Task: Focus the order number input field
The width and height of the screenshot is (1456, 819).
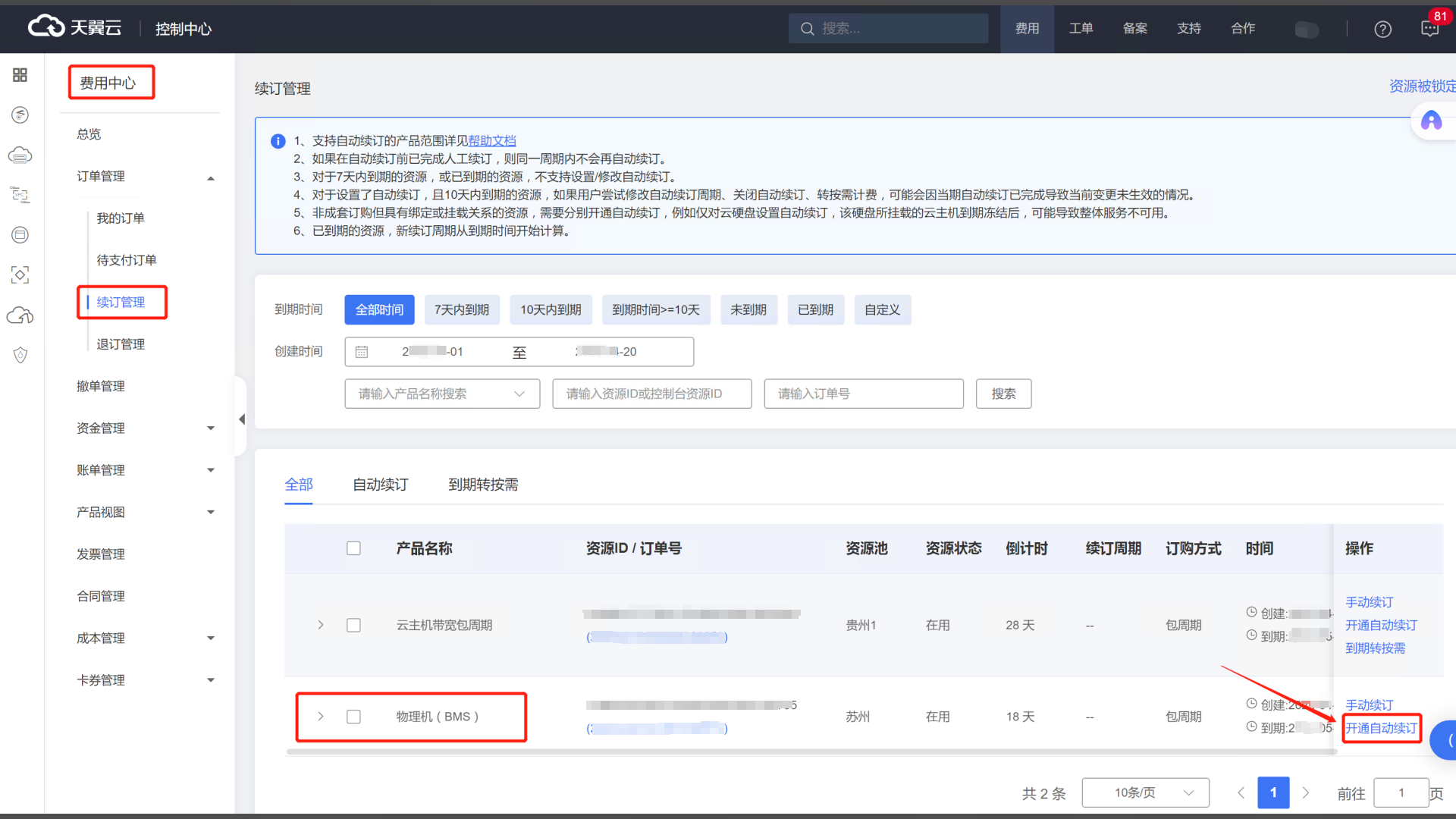Action: coord(864,394)
